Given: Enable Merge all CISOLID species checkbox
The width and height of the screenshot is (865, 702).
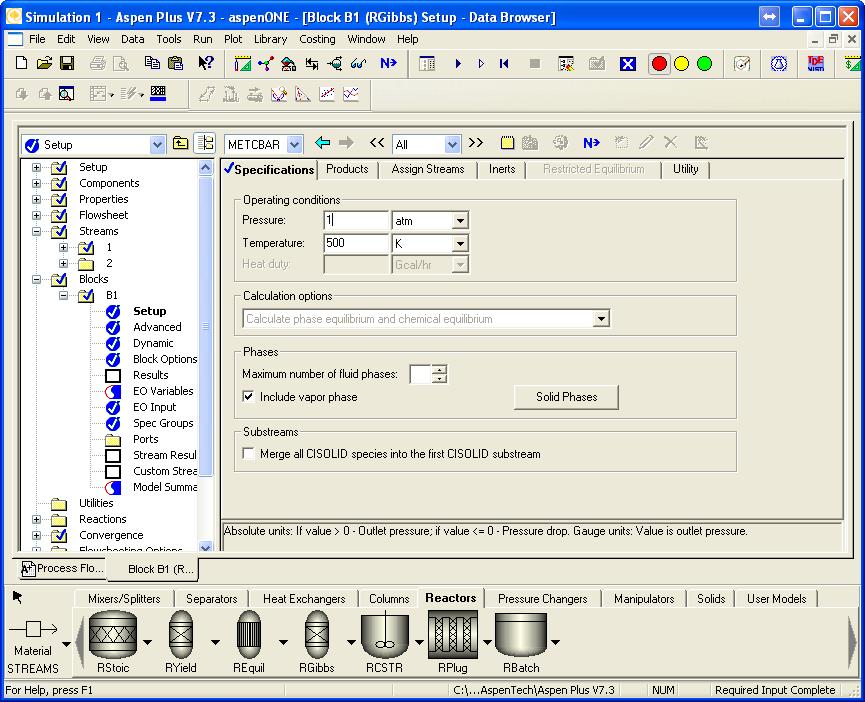Looking at the screenshot, I should click(248, 453).
